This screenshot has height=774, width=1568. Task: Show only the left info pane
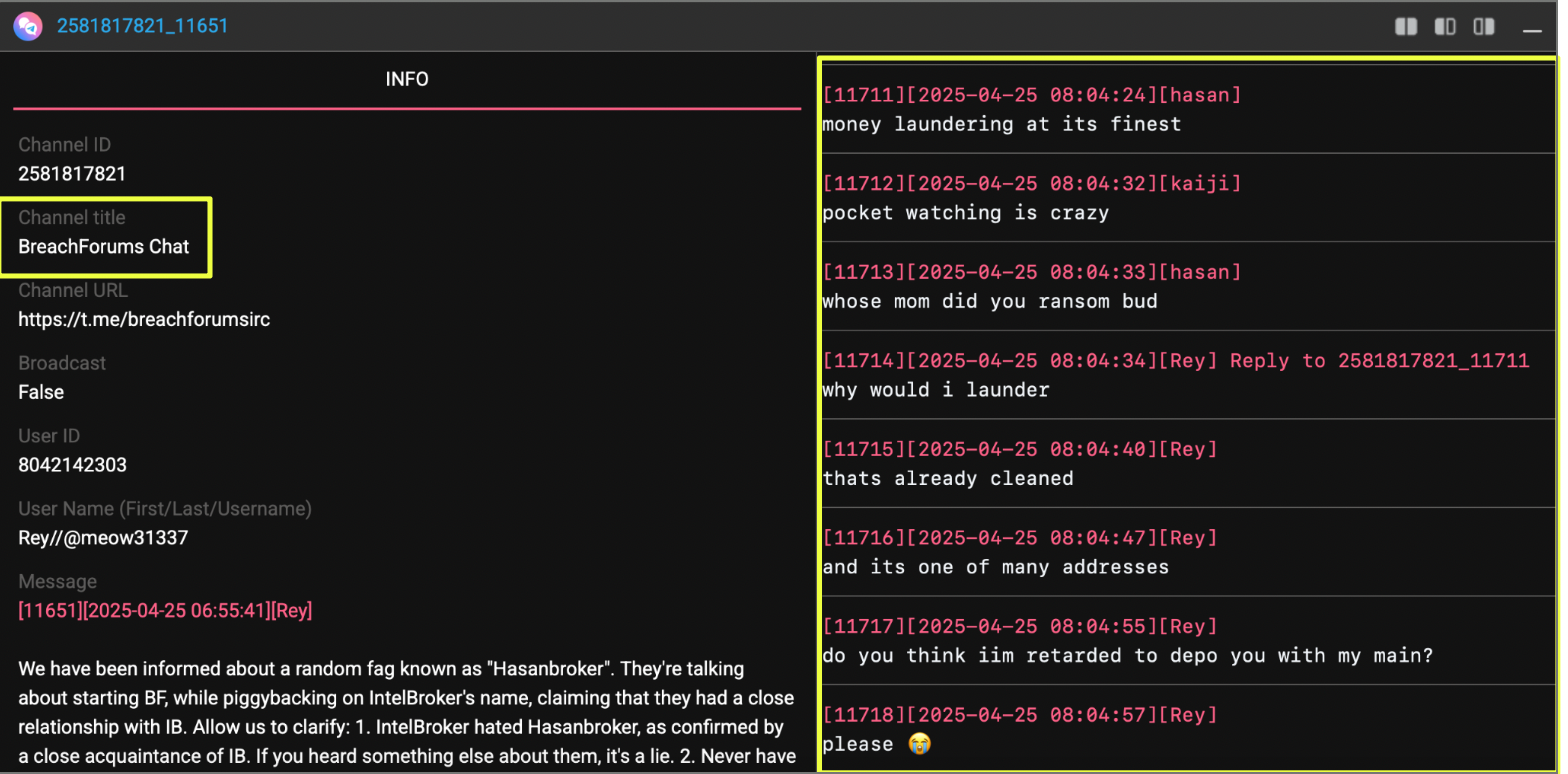tap(1445, 27)
